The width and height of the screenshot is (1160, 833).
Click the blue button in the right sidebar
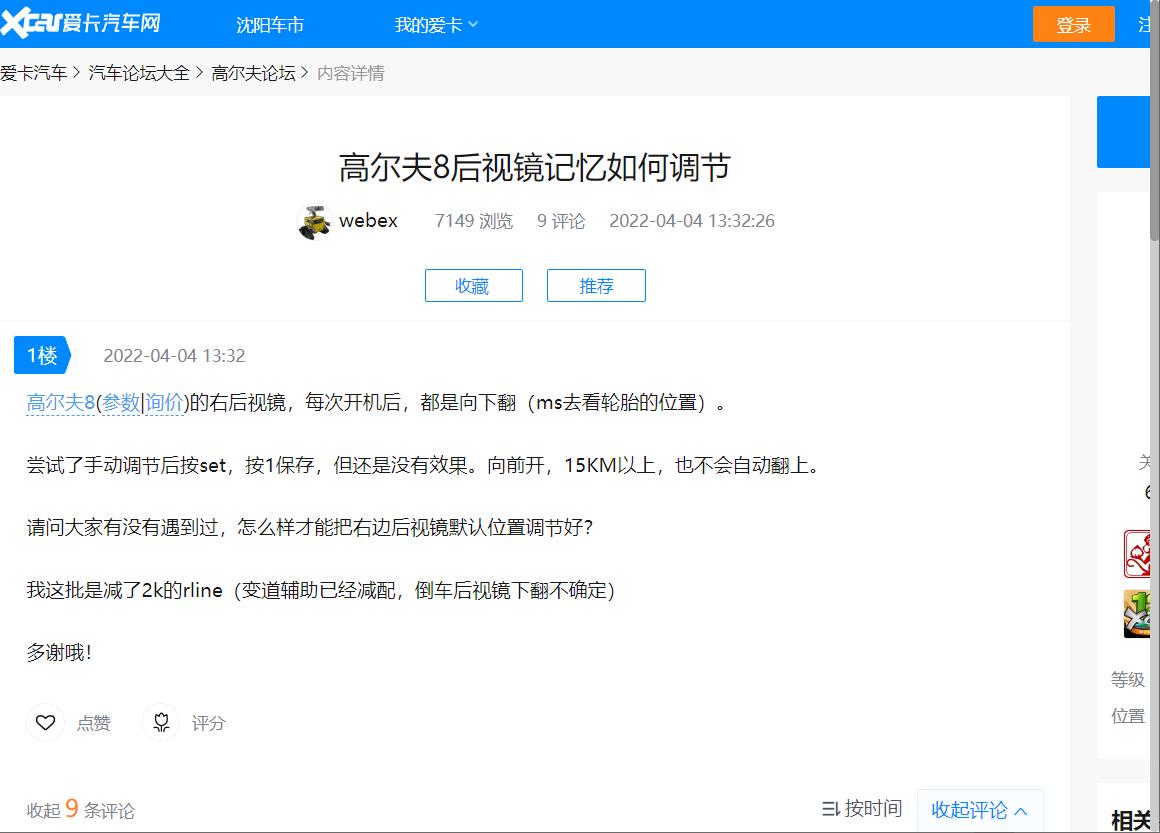(1123, 132)
